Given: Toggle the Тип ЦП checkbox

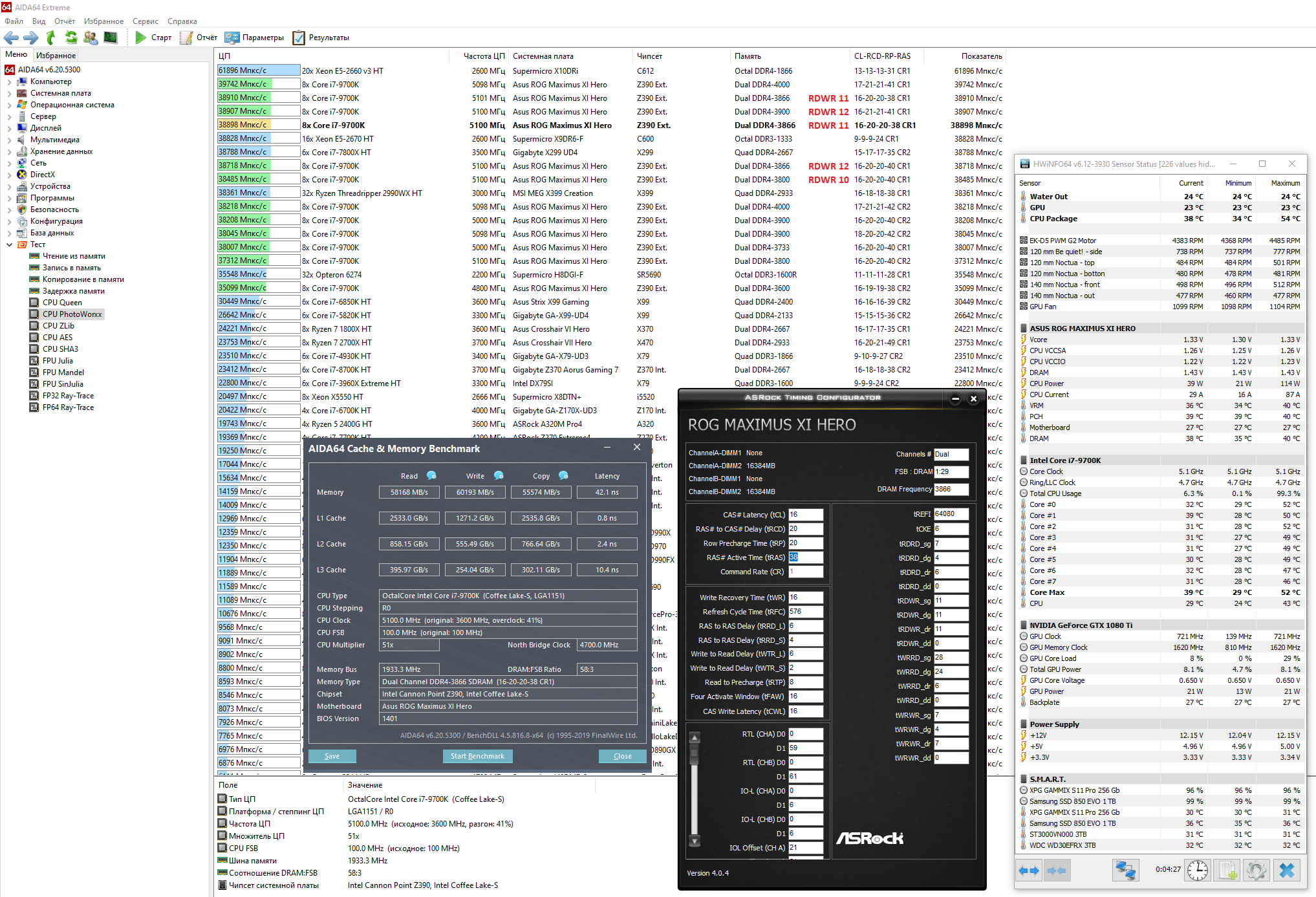Looking at the screenshot, I should (222, 799).
